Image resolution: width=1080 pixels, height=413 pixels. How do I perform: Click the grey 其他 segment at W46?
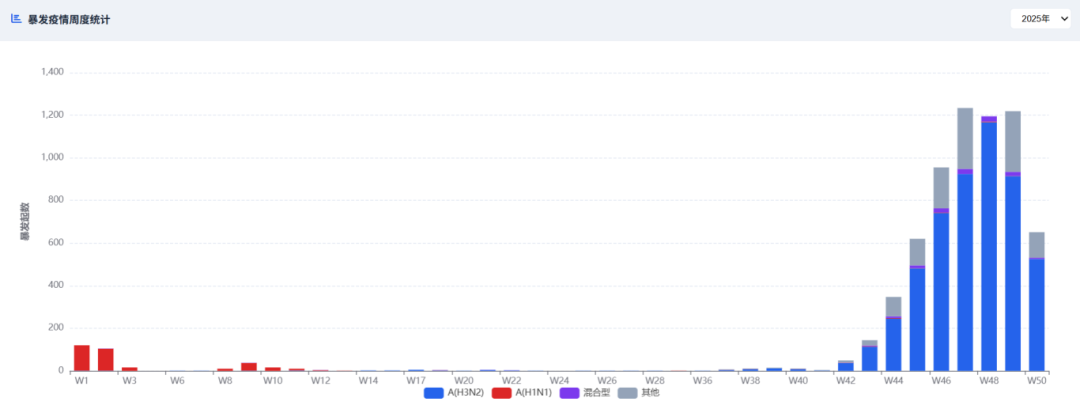point(941,187)
